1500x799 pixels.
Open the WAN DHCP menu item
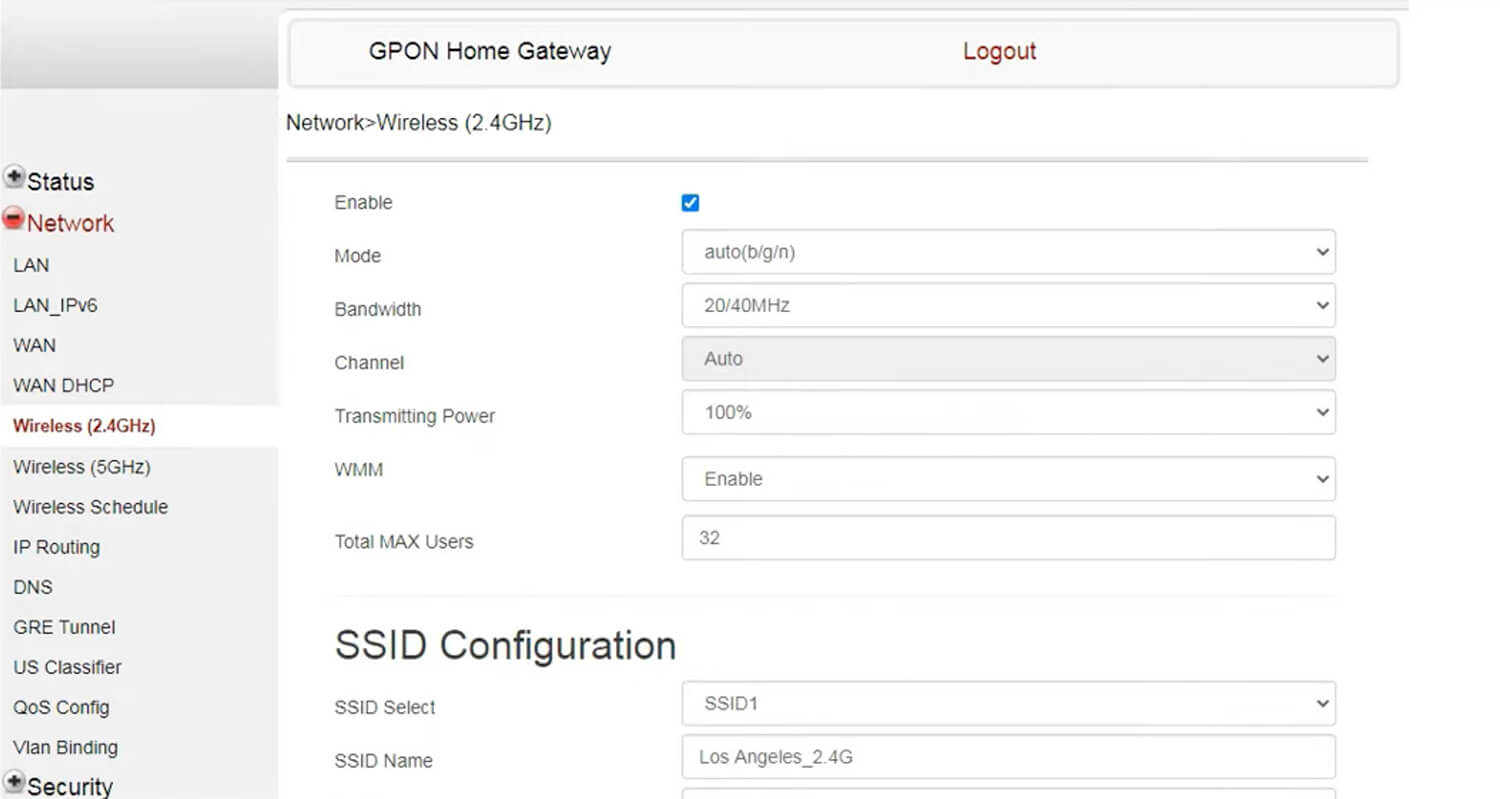coord(63,385)
